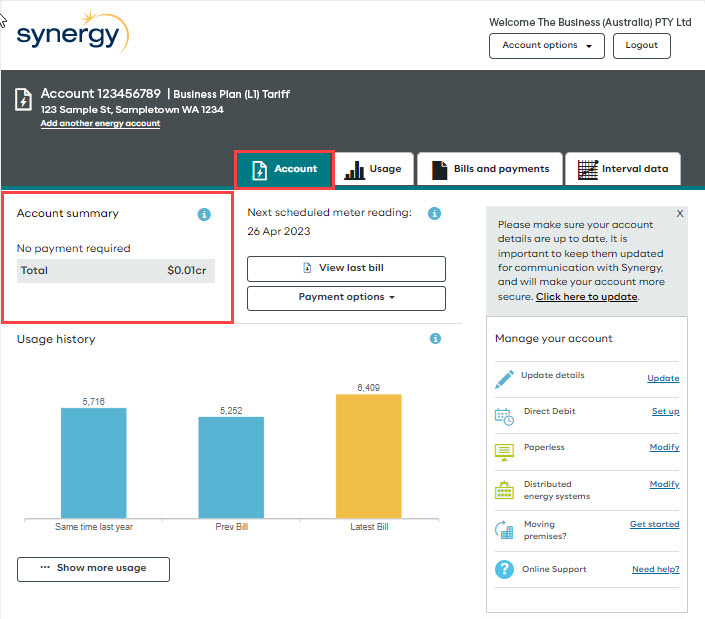
Task: Click Modify link for Distributed energy systems
Action: [665, 484]
